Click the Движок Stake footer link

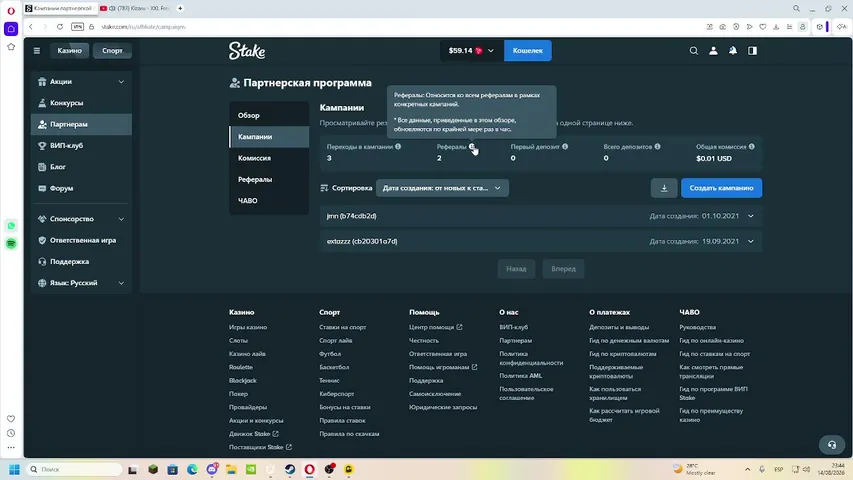point(254,434)
